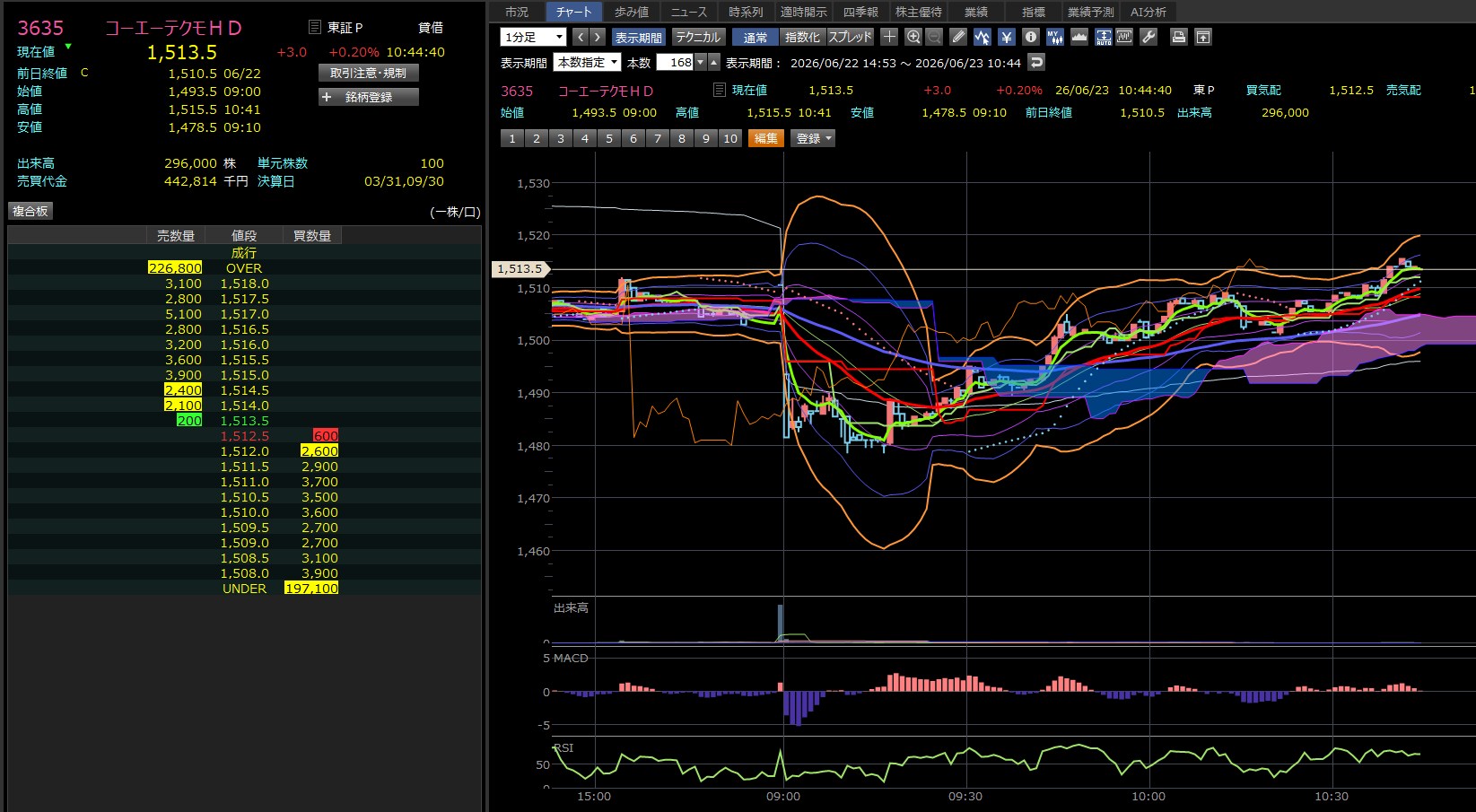
Task: Toggle the テクニカル indicators button
Action: (698, 37)
